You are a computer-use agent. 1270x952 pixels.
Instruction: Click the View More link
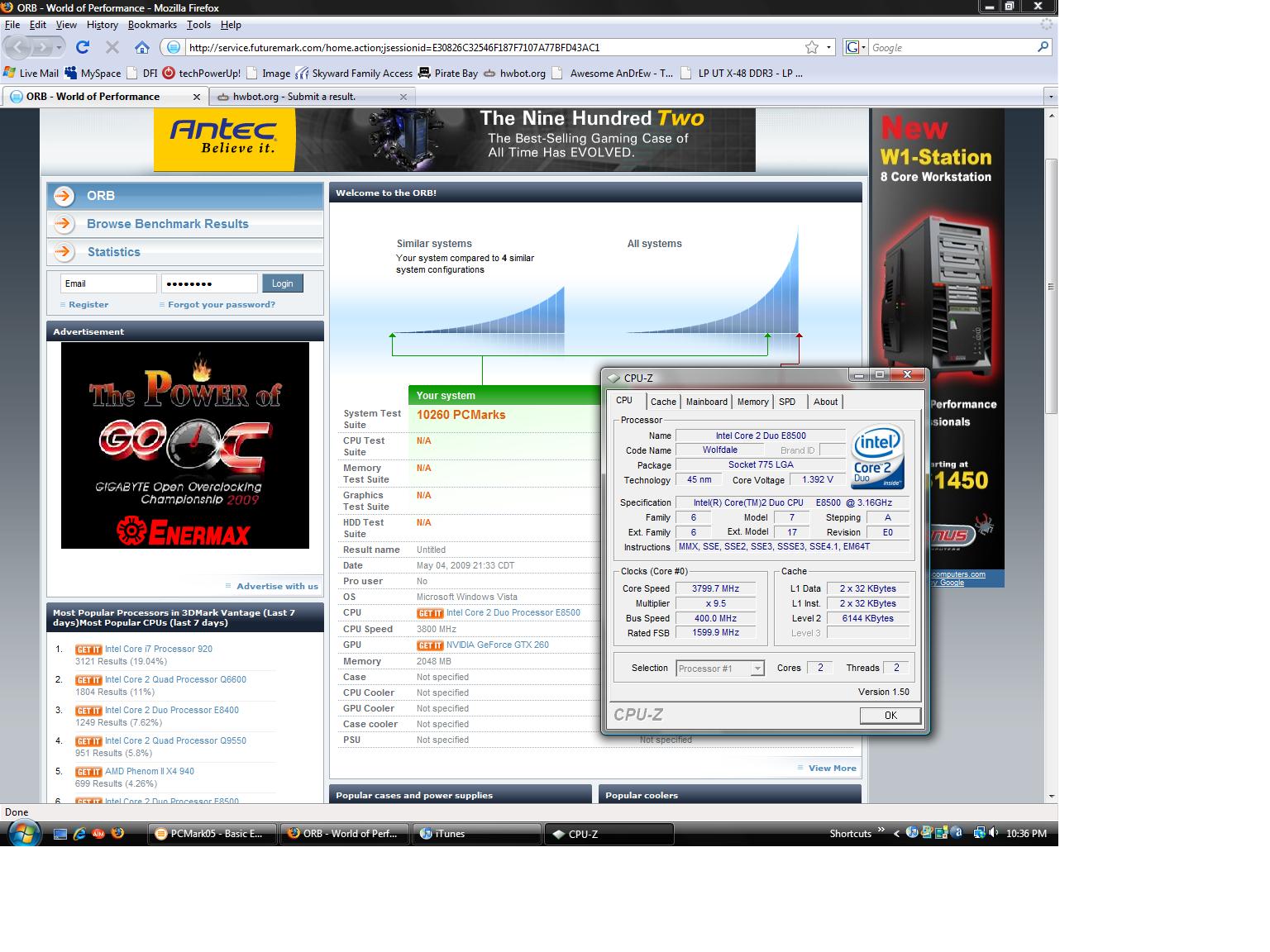pos(833,769)
